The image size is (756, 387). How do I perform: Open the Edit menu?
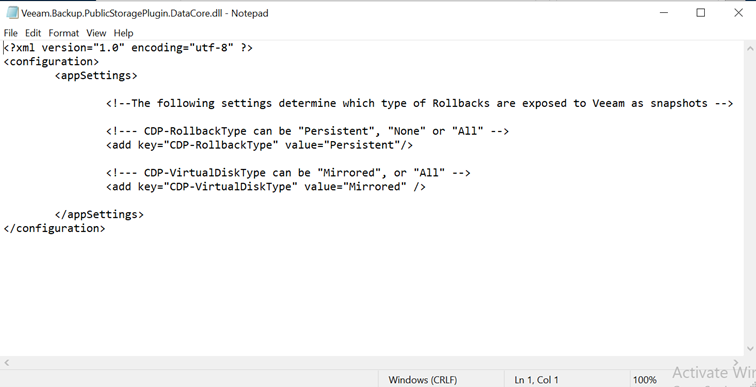(x=33, y=33)
